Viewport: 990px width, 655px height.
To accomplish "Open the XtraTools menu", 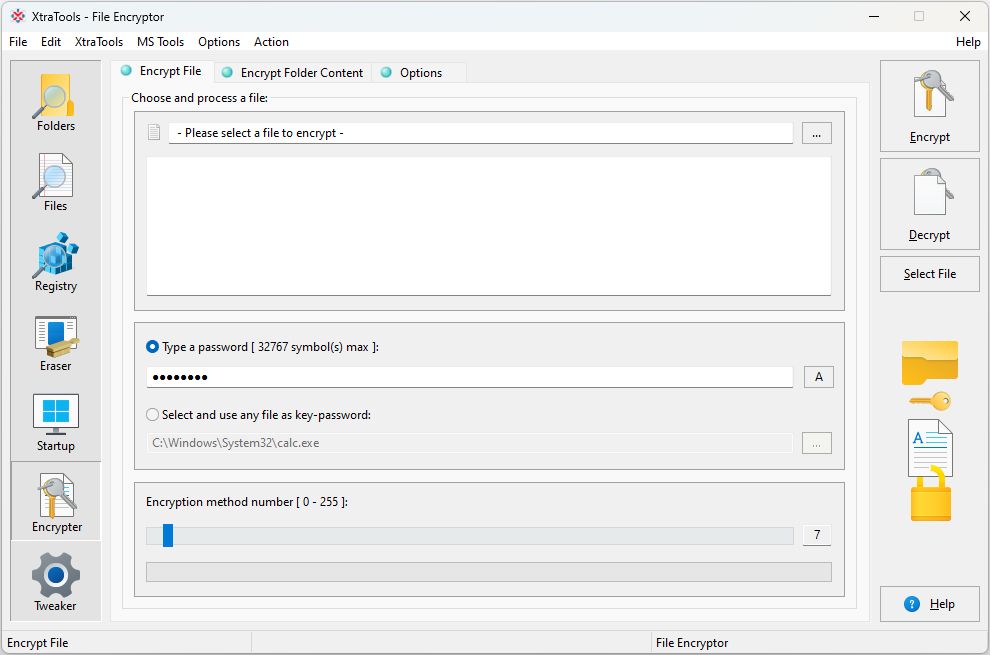I will click(99, 42).
